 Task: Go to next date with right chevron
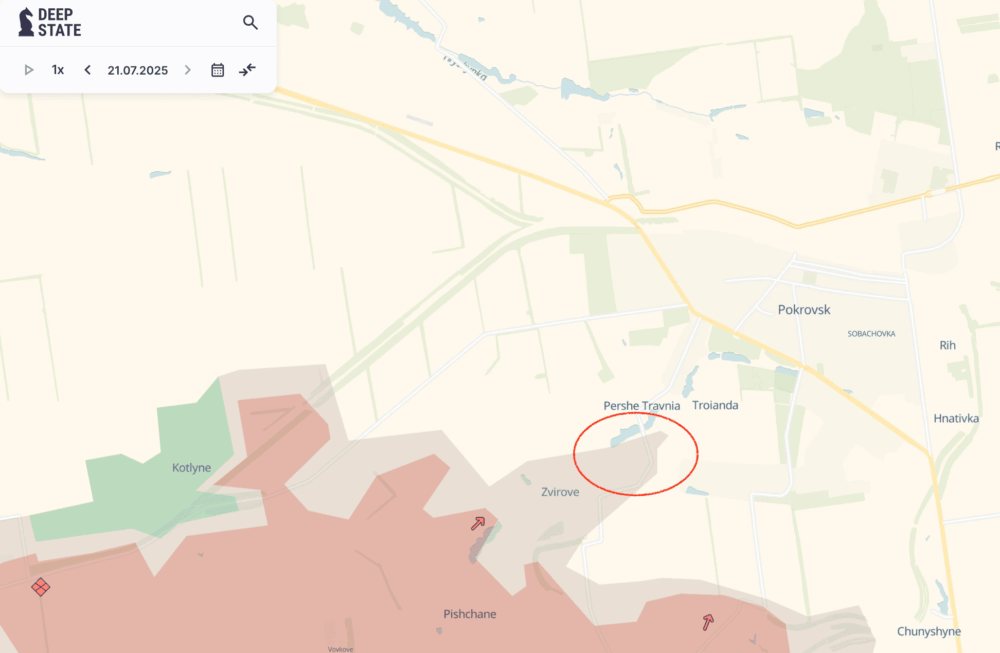(x=188, y=70)
